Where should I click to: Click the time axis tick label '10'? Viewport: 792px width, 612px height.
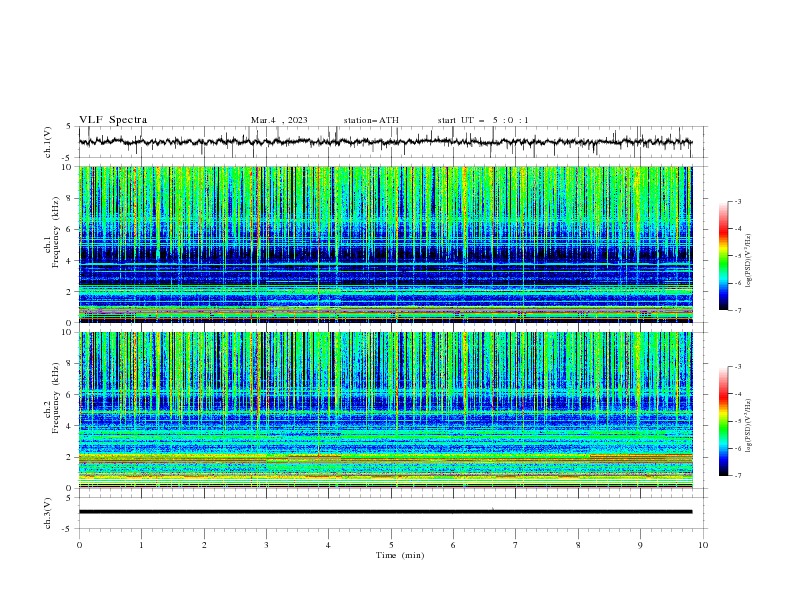[x=703, y=545]
